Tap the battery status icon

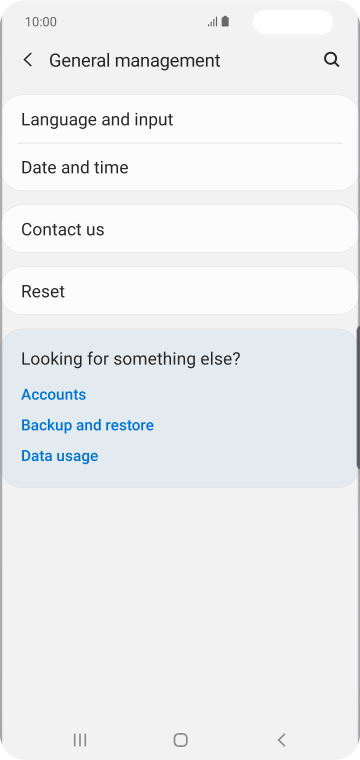click(x=225, y=22)
